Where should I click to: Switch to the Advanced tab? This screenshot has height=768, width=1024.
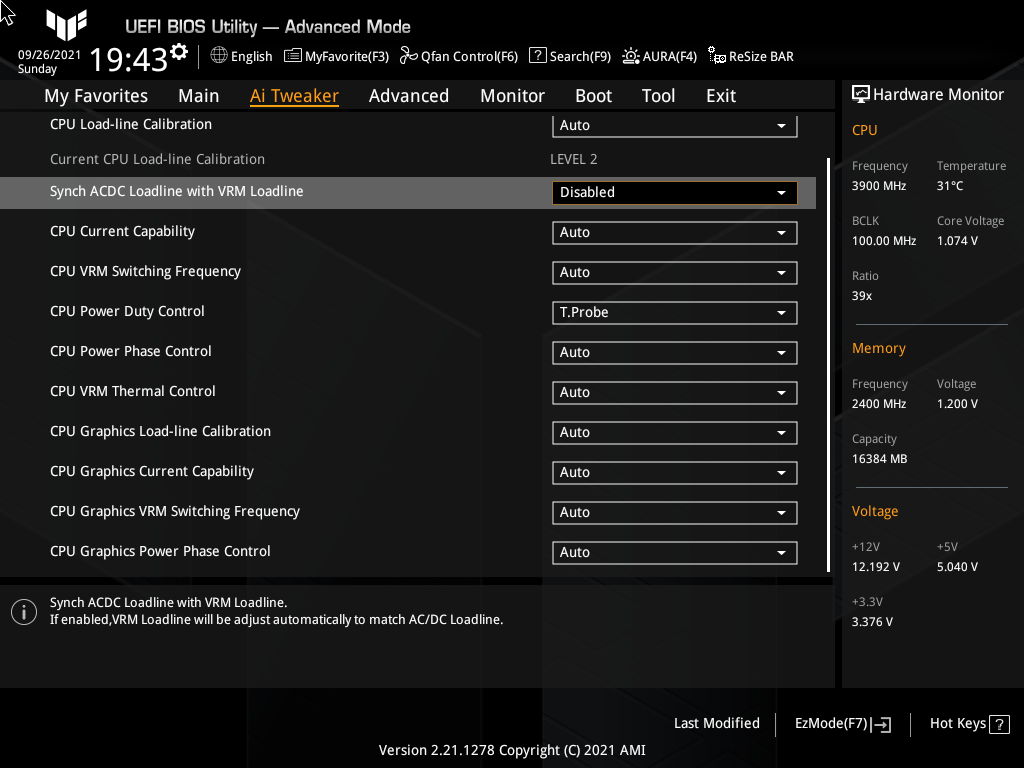pyautogui.click(x=409, y=95)
